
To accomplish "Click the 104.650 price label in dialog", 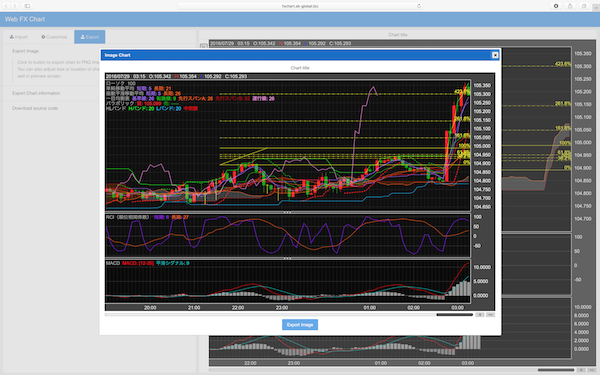I will 482,207.
